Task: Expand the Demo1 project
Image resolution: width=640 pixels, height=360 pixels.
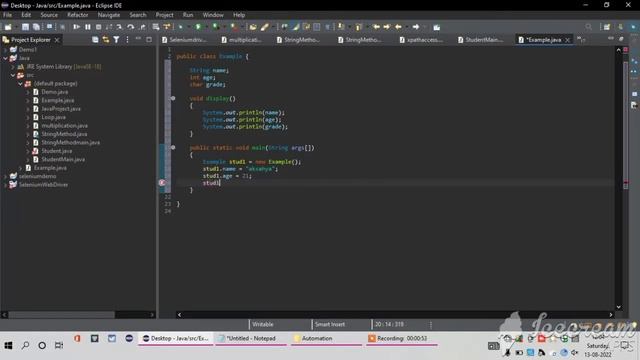Action: 5,49
